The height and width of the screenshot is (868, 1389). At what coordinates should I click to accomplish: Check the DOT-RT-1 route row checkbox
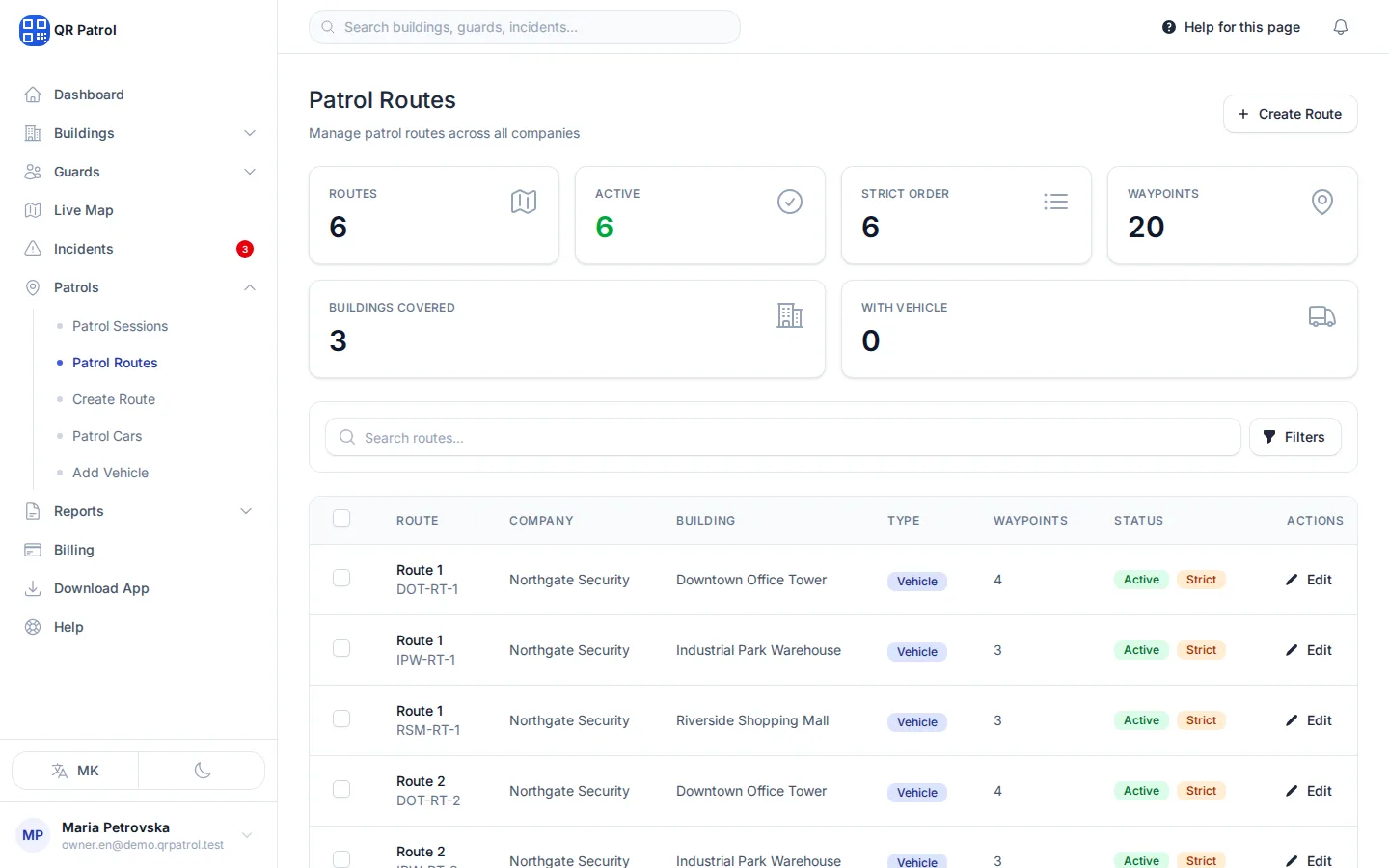tap(341, 578)
